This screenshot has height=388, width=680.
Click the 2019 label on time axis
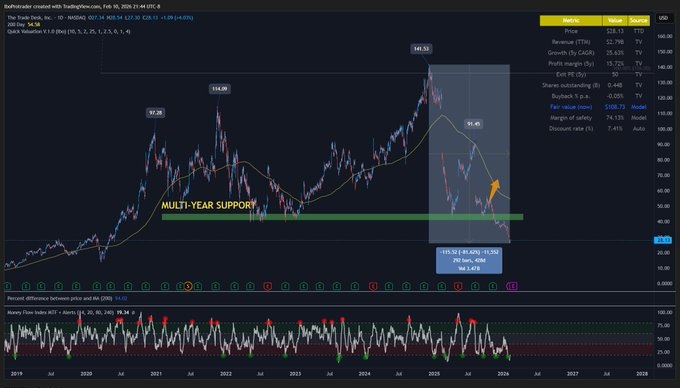coord(16,374)
